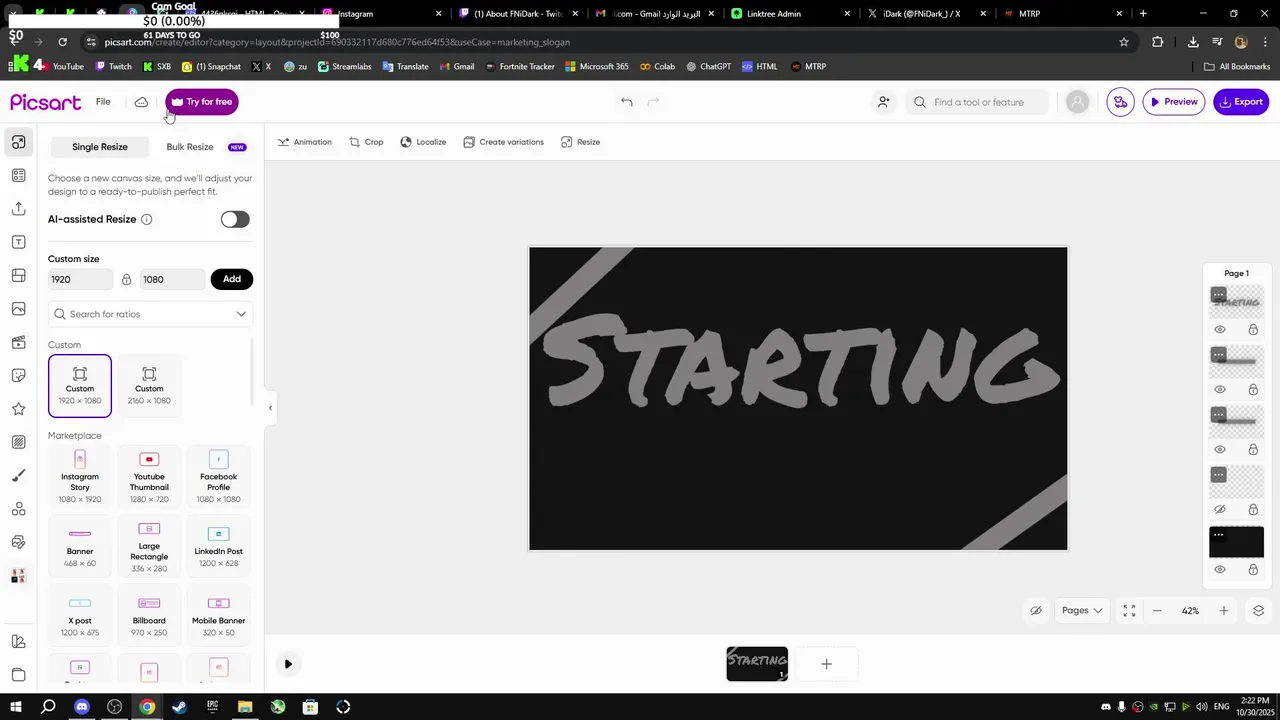Image resolution: width=1280 pixels, height=720 pixels.
Task: Zoom out with the minus icon
Action: click(x=1157, y=611)
